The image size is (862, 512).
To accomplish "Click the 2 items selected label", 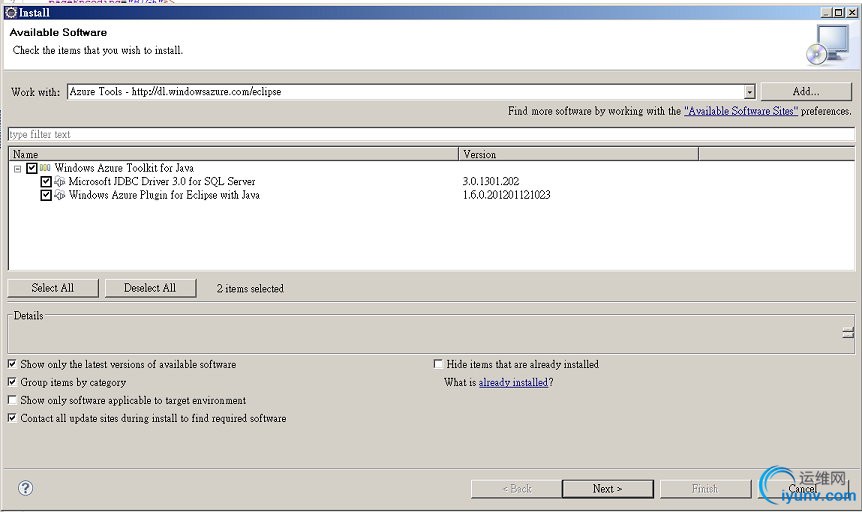I will (250, 288).
